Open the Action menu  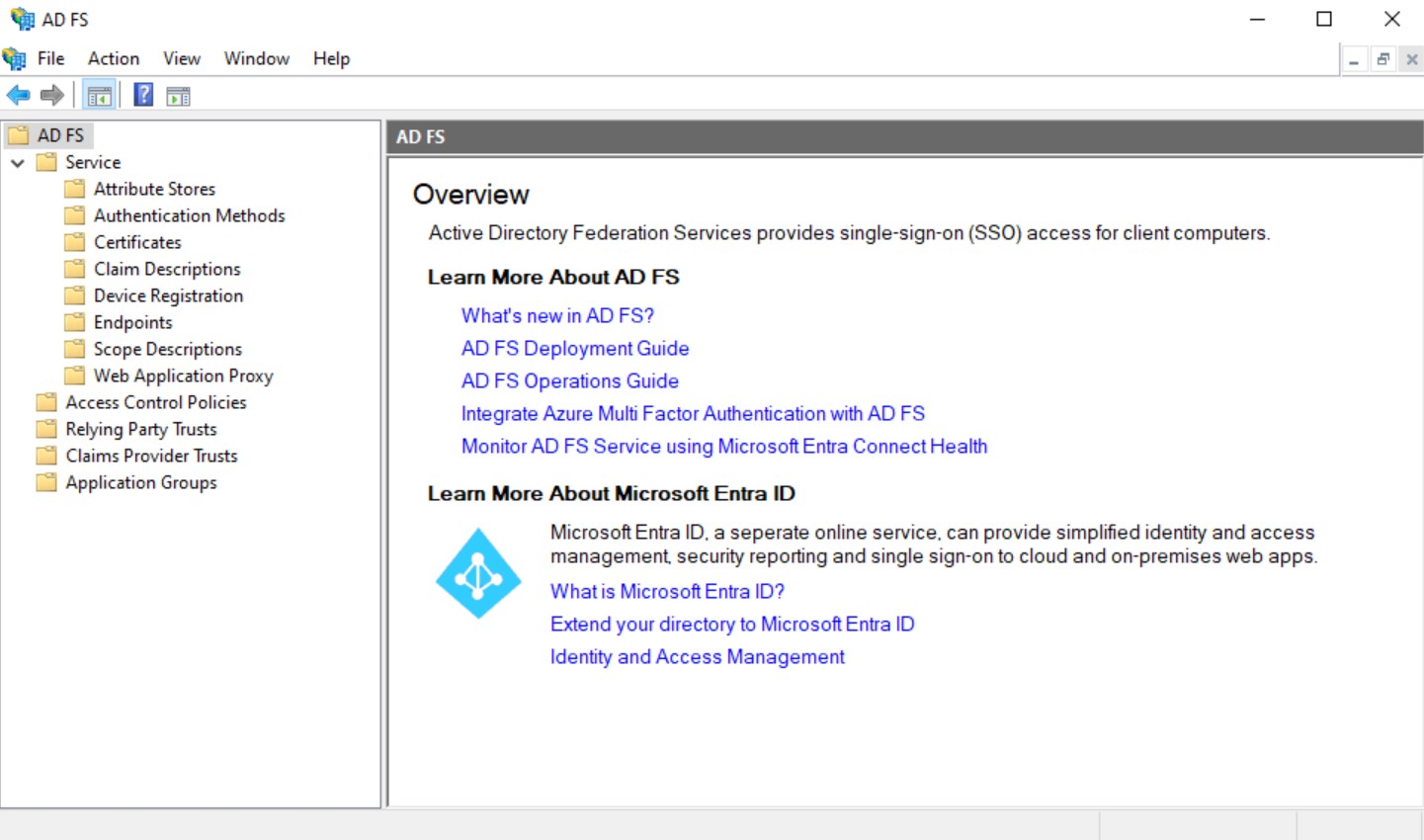pos(113,58)
